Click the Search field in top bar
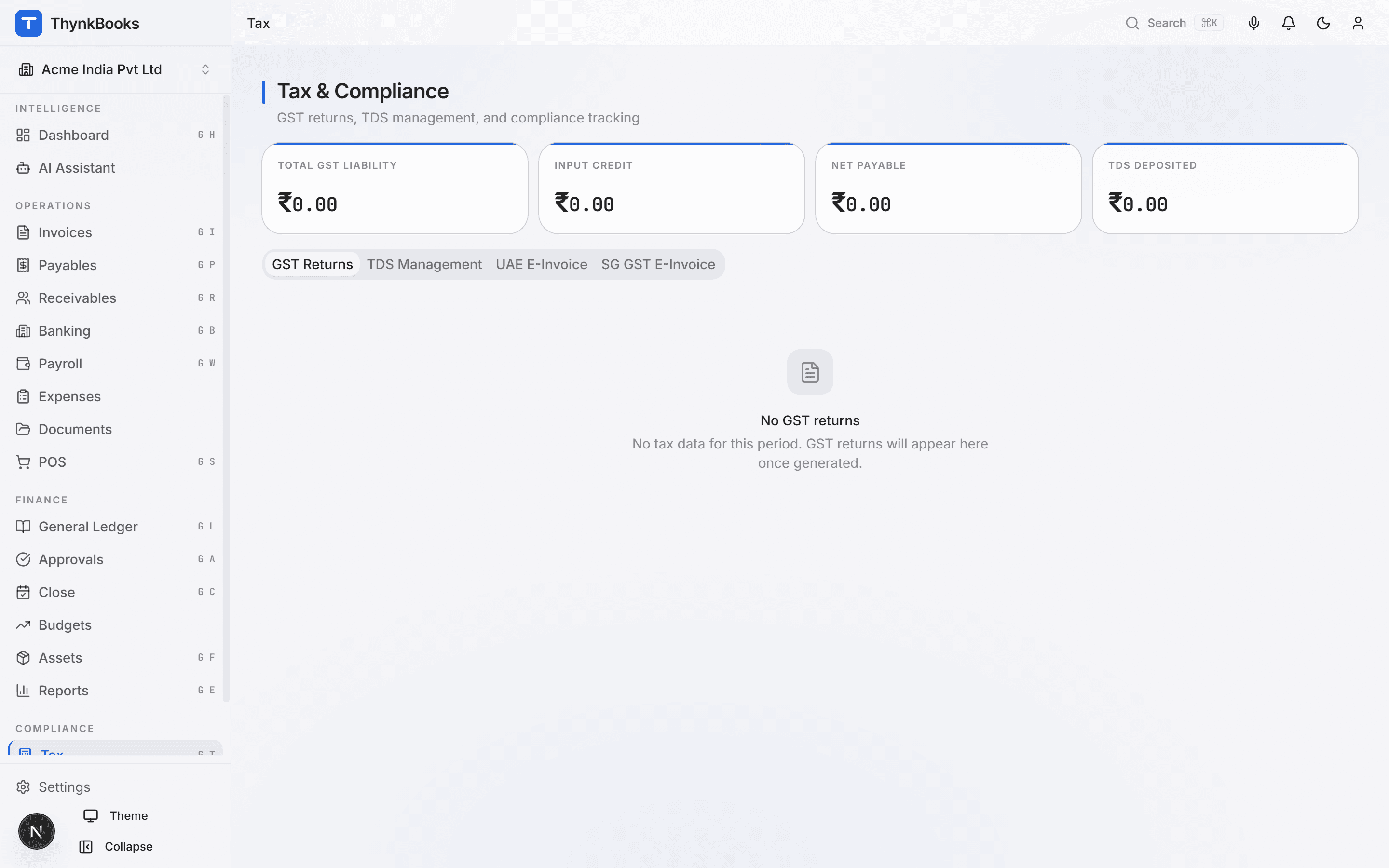 coord(1174,23)
